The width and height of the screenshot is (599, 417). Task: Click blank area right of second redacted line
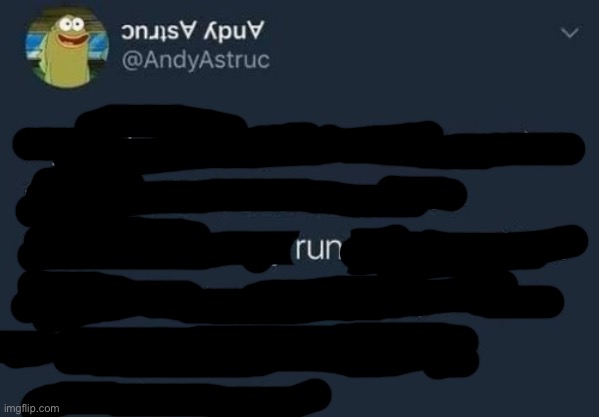pyautogui.click(x=531, y=197)
